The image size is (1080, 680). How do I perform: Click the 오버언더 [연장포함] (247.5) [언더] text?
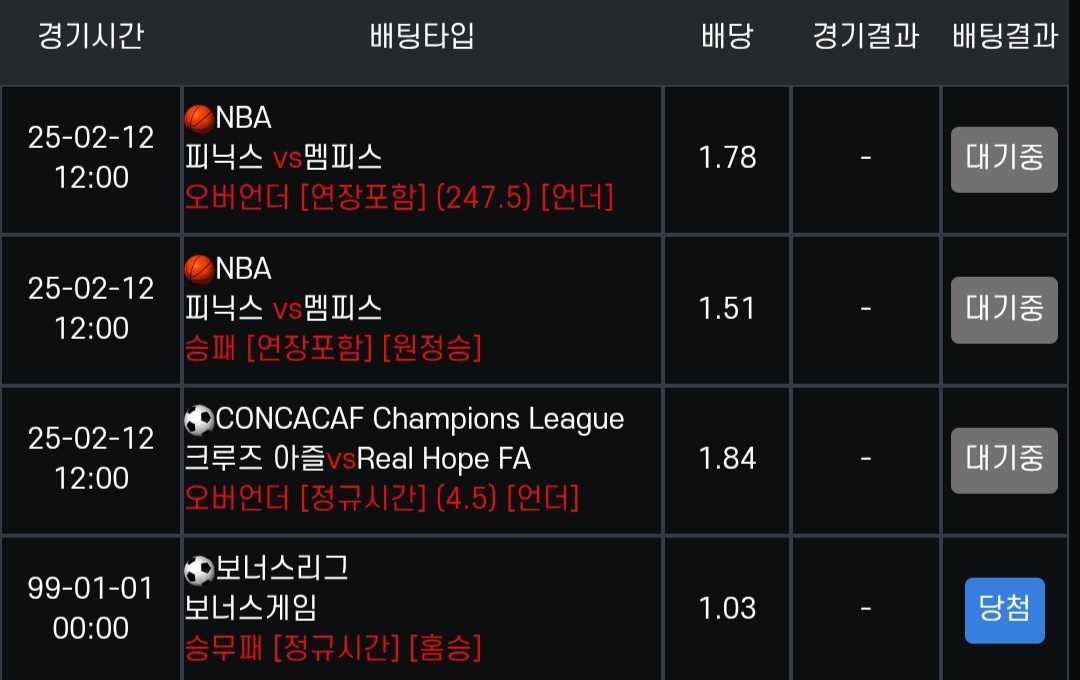tap(399, 197)
